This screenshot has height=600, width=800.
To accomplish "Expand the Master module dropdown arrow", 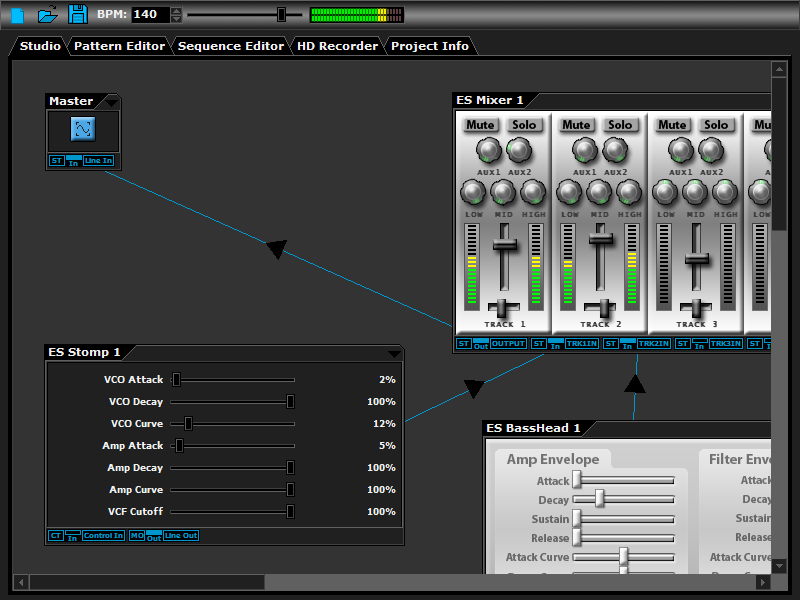I will pyautogui.click(x=110, y=102).
